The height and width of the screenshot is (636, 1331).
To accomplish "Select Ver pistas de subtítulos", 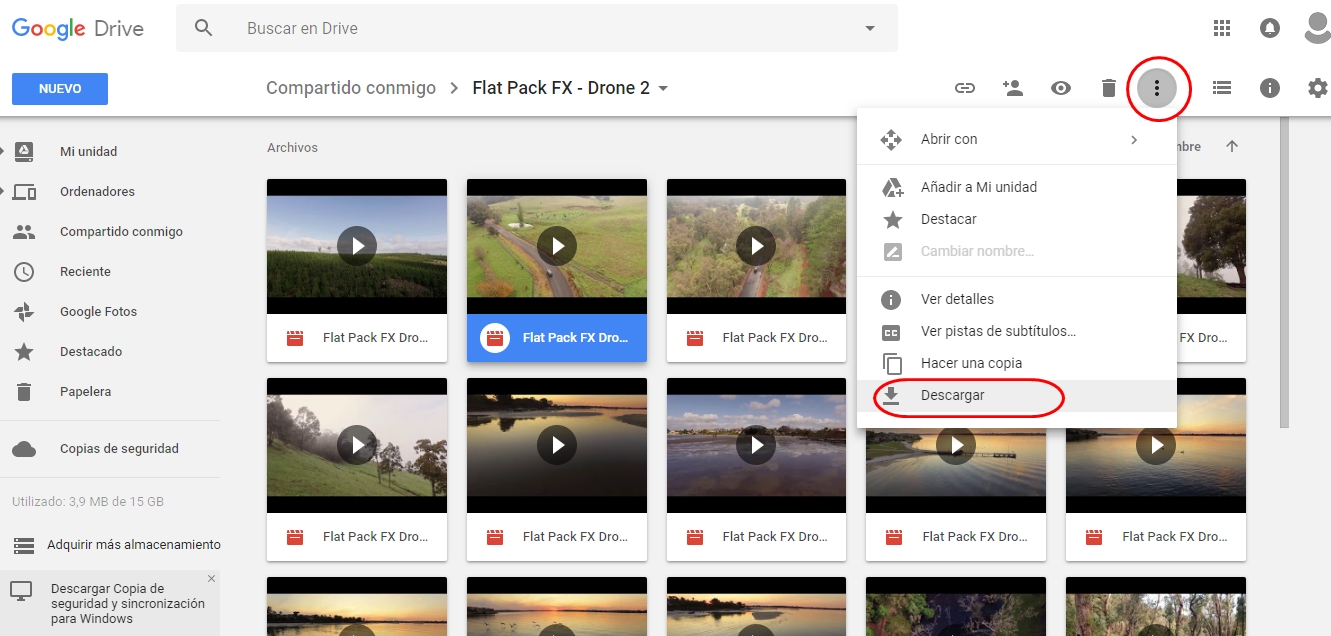I will [x=1017, y=331].
